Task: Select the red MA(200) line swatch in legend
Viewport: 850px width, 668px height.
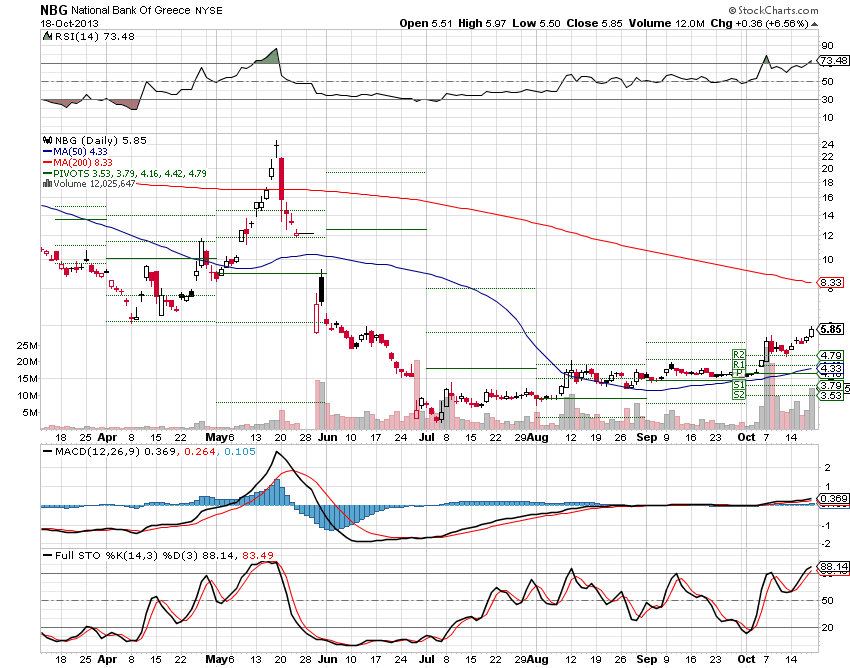Action: 48,163
